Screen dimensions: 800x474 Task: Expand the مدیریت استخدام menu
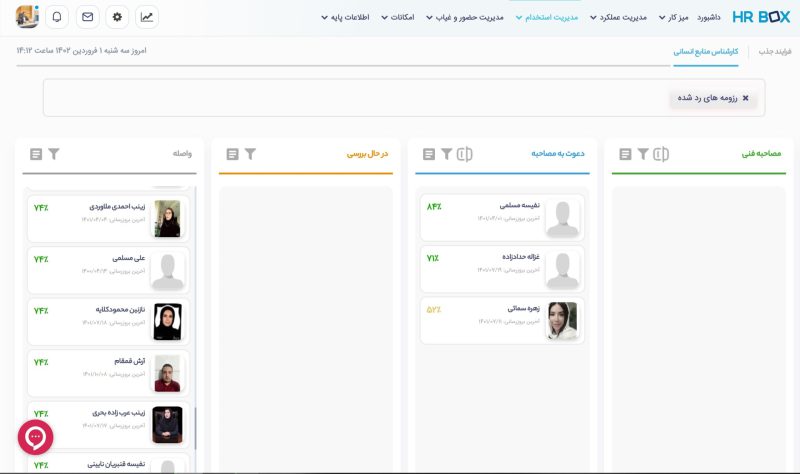click(546, 17)
